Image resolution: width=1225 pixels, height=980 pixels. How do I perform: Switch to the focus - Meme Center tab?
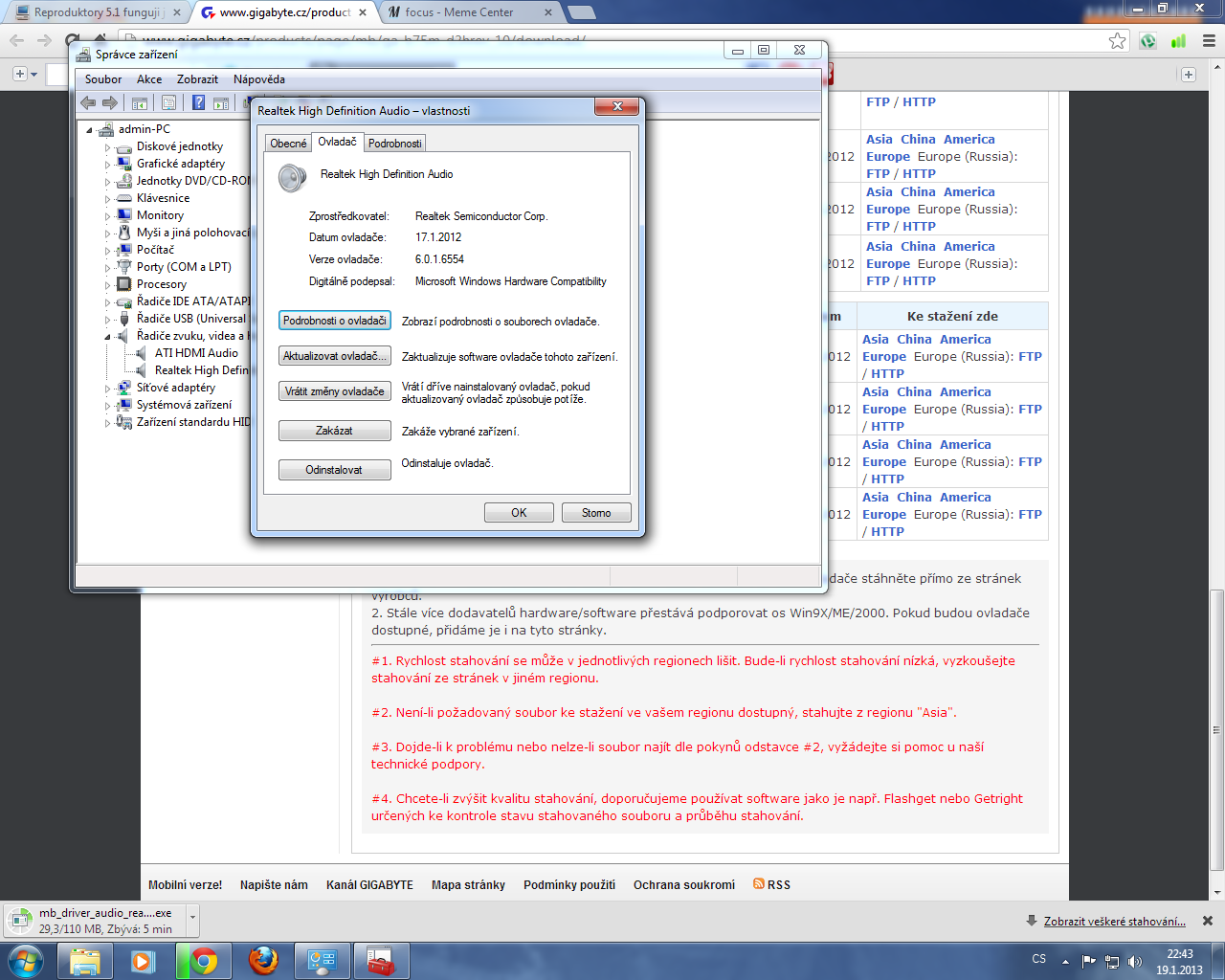click(x=469, y=12)
